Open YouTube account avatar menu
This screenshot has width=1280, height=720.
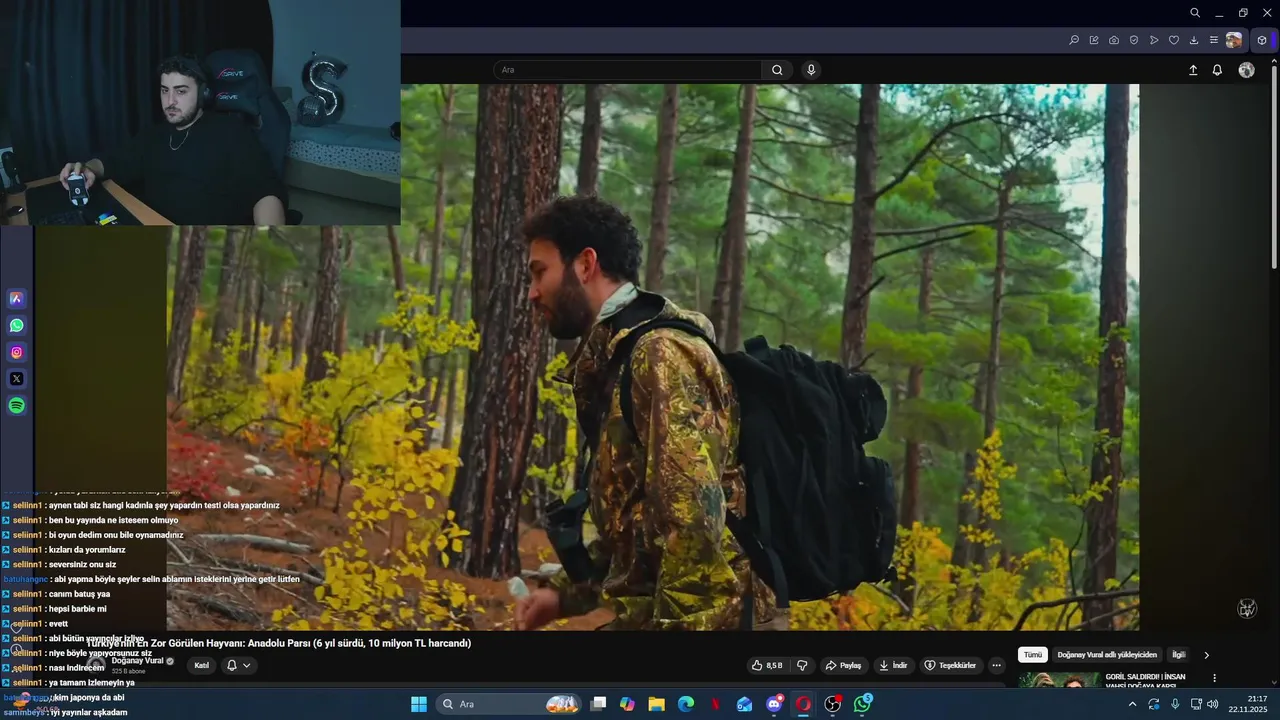(1246, 70)
